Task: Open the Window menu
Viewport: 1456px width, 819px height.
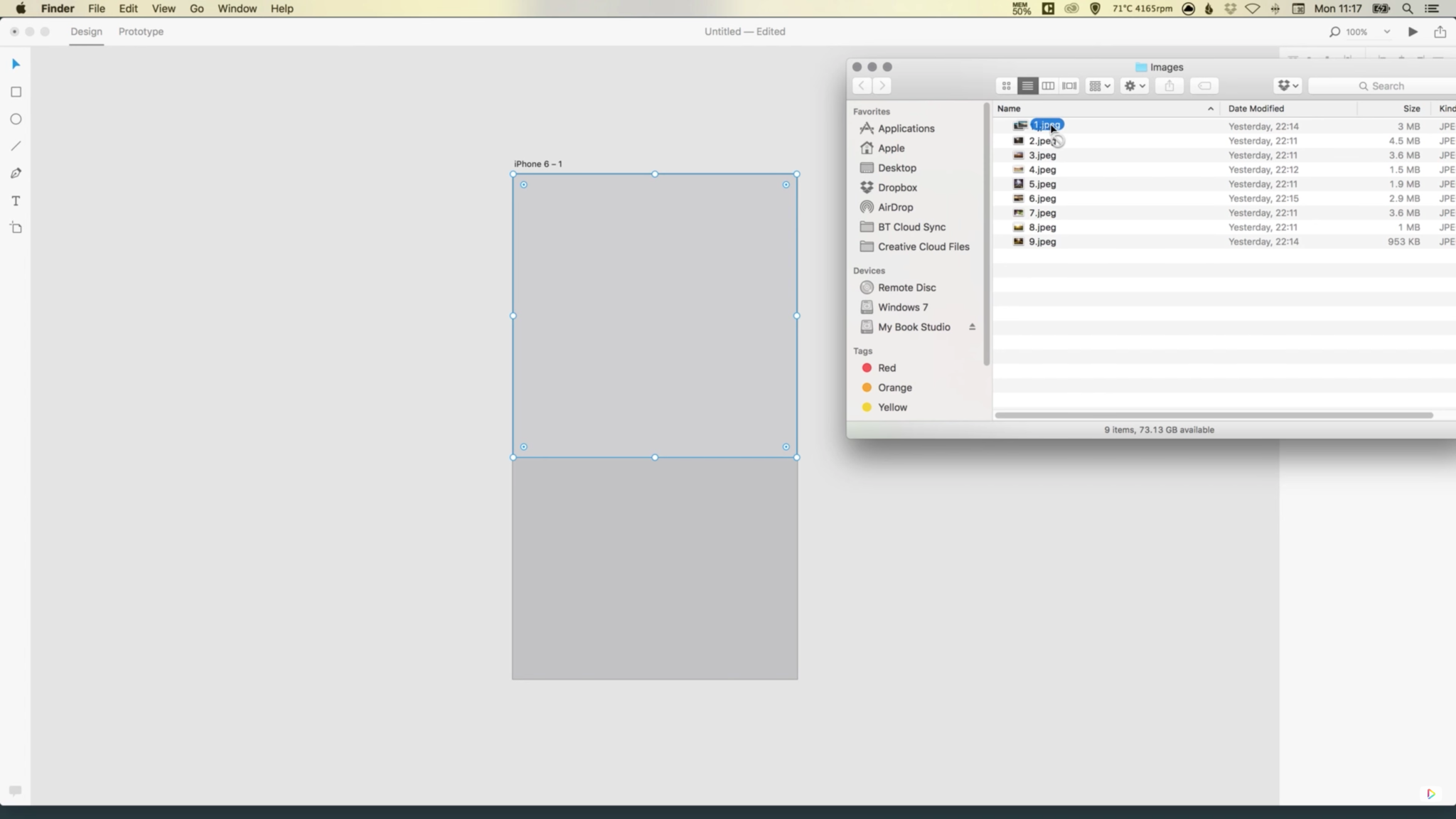Action: pos(237,9)
